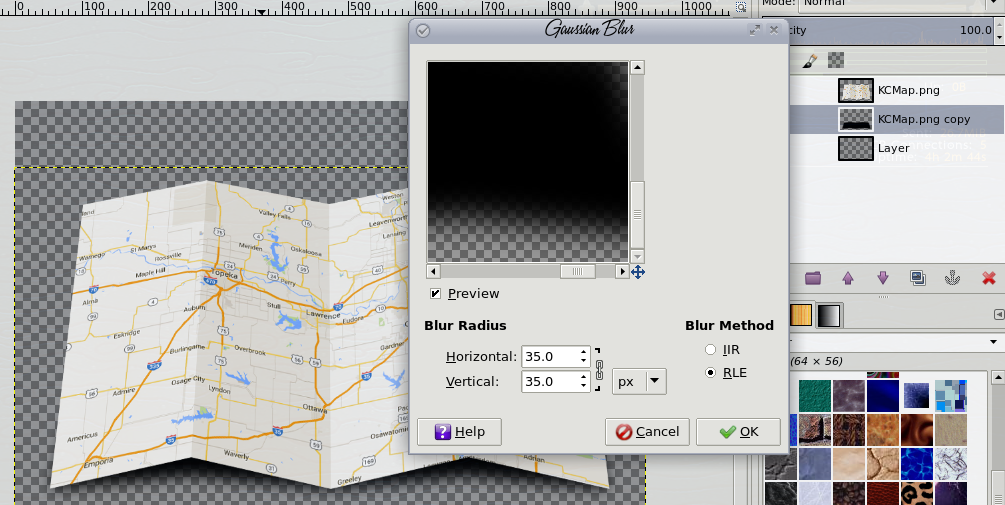Toggle the Preview checkbox
The height and width of the screenshot is (505, 1005).
point(436,294)
